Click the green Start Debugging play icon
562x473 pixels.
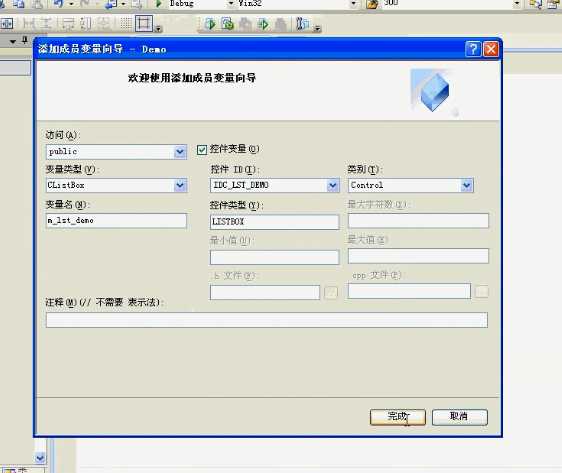pos(158,4)
